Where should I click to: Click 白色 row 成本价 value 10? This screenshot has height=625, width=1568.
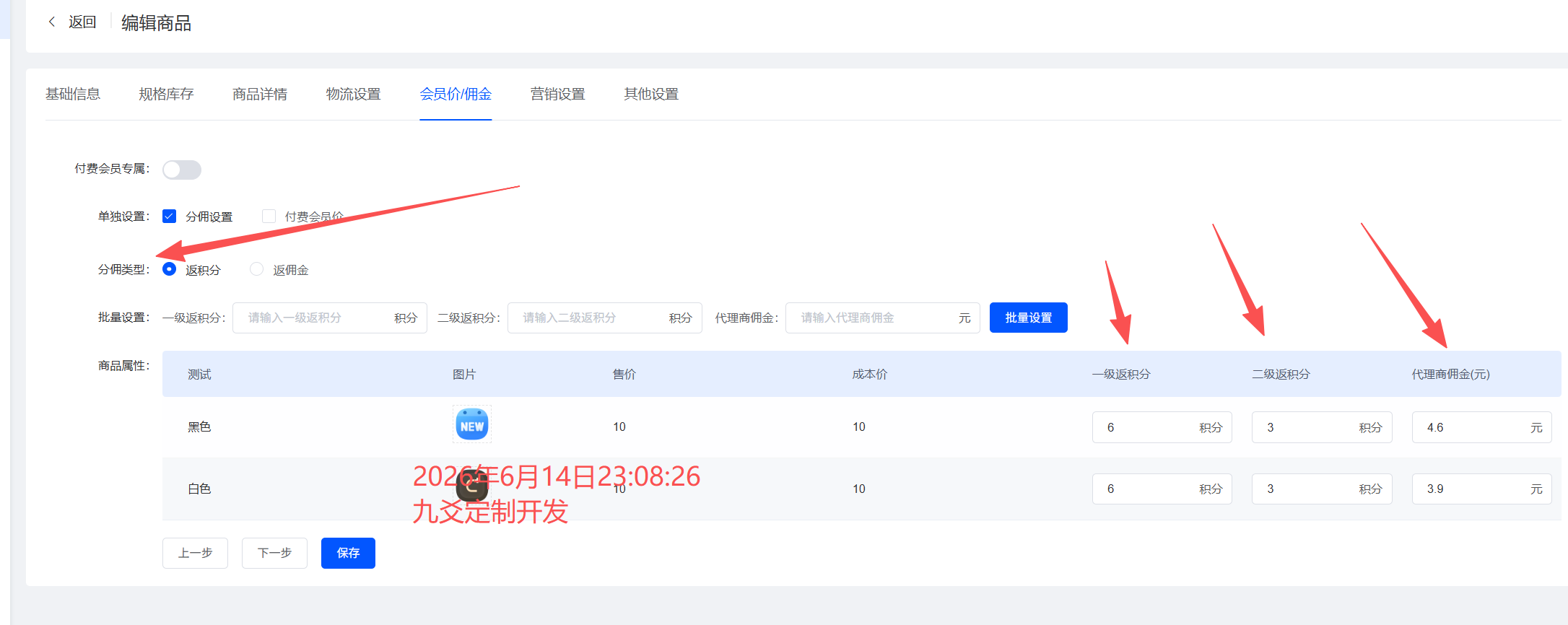tap(859, 489)
